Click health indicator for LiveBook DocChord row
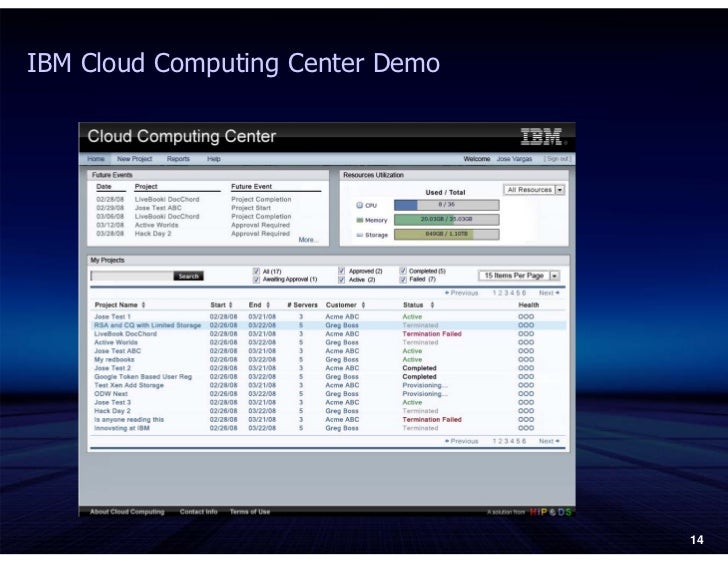This screenshot has width=728, height=563. [526, 334]
